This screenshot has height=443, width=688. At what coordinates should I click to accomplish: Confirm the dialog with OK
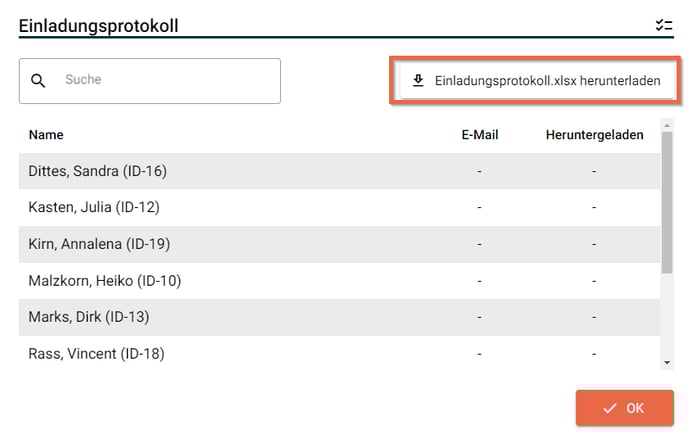pos(624,408)
